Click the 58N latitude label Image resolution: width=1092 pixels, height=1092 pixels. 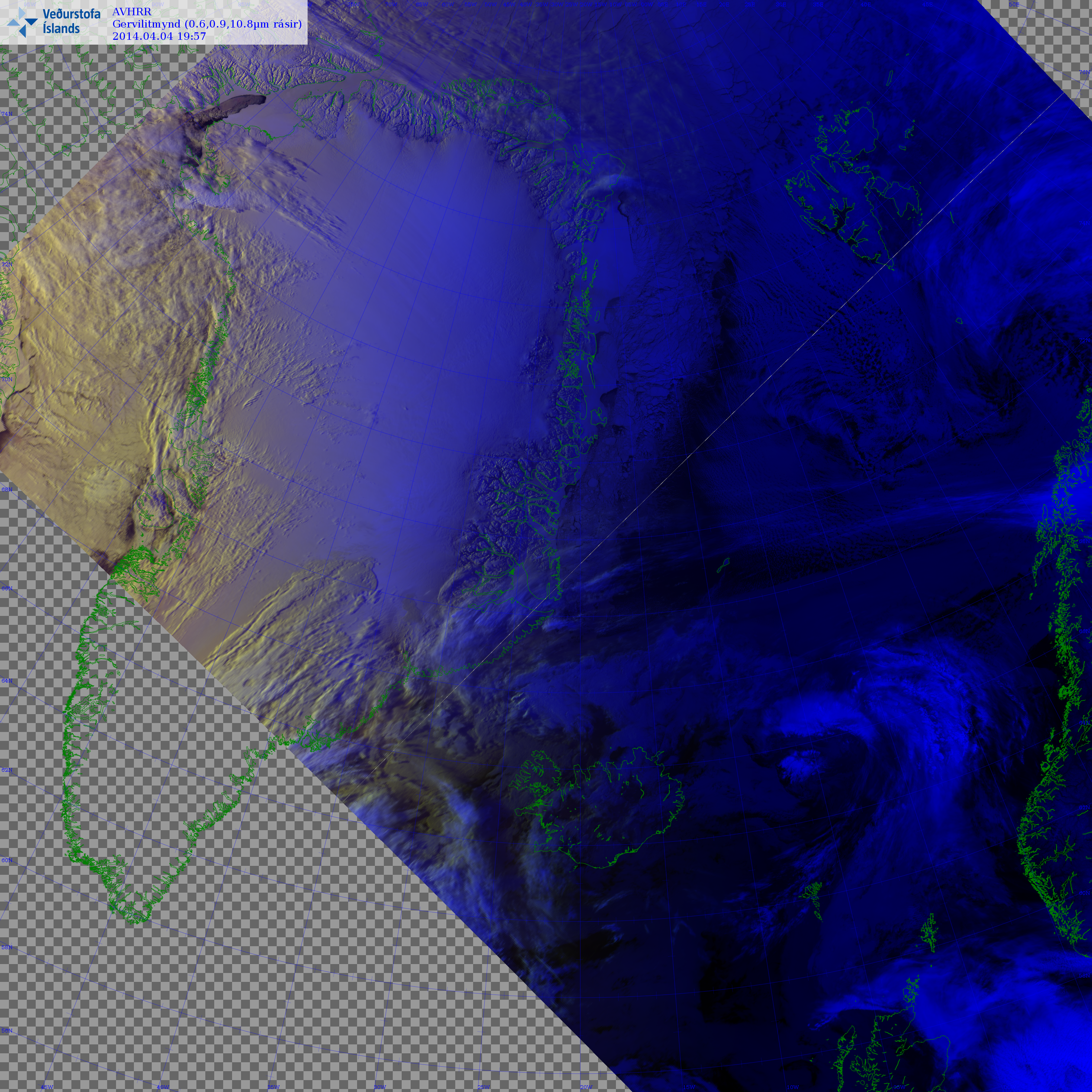tap(7, 947)
